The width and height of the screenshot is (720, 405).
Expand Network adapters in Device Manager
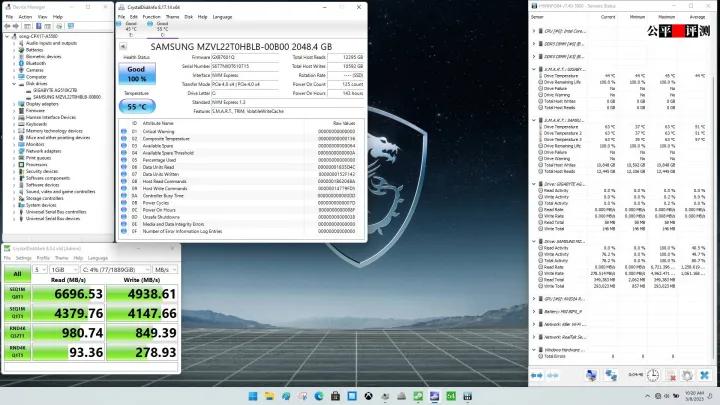coord(14,151)
